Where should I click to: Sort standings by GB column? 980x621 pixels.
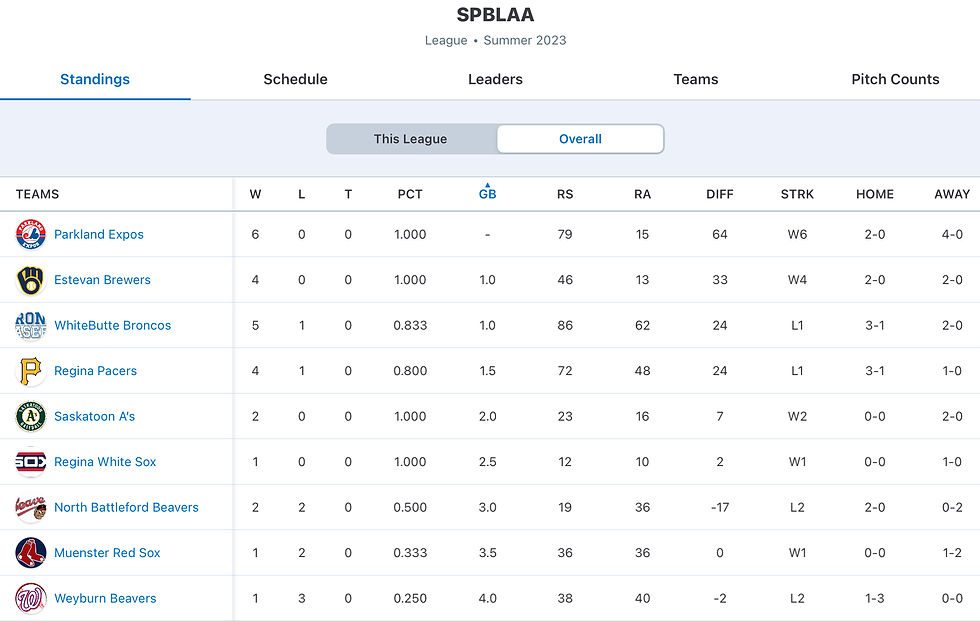point(487,194)
